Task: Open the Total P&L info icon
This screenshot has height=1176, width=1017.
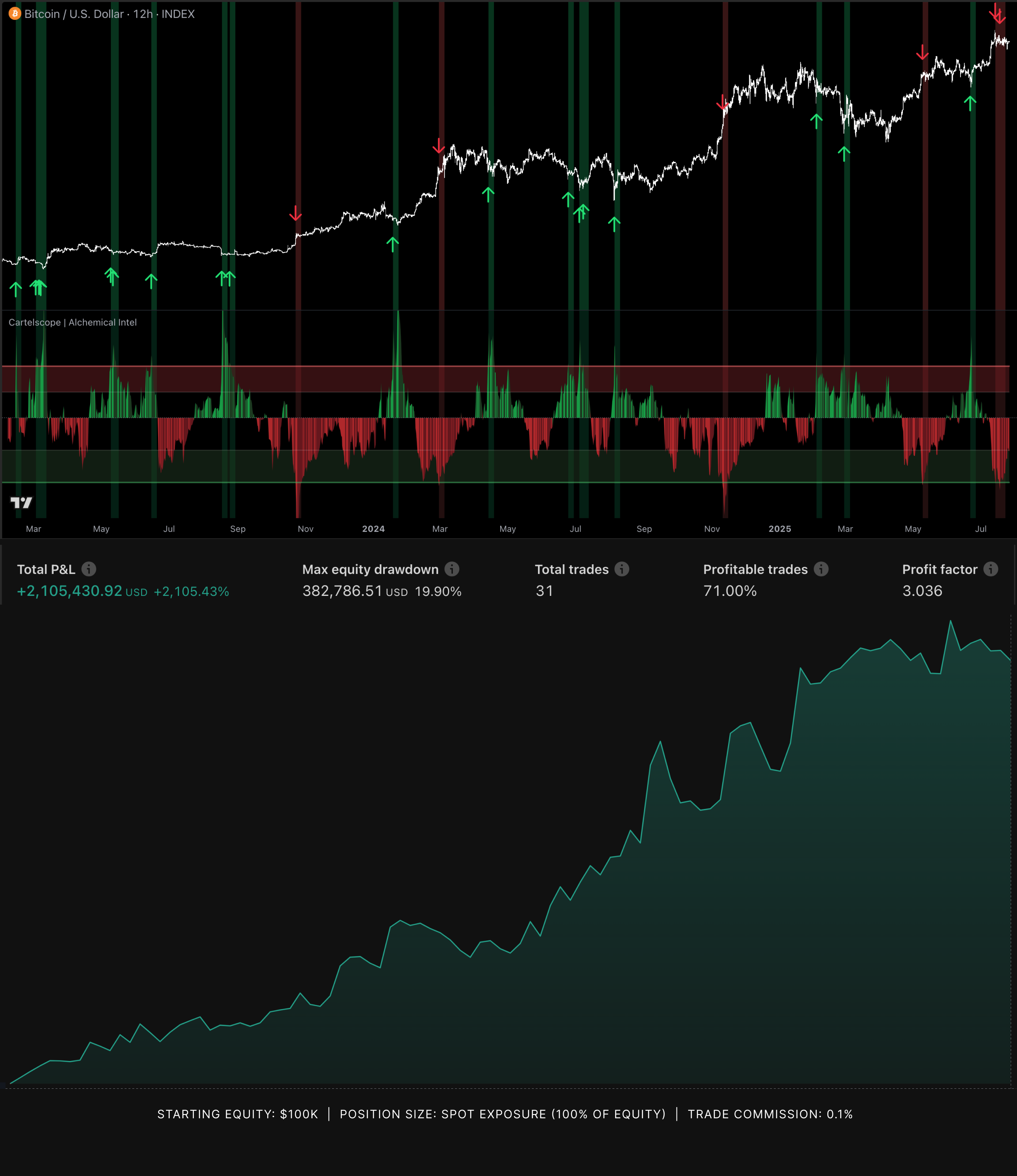Action: click(x=88, y=569)
